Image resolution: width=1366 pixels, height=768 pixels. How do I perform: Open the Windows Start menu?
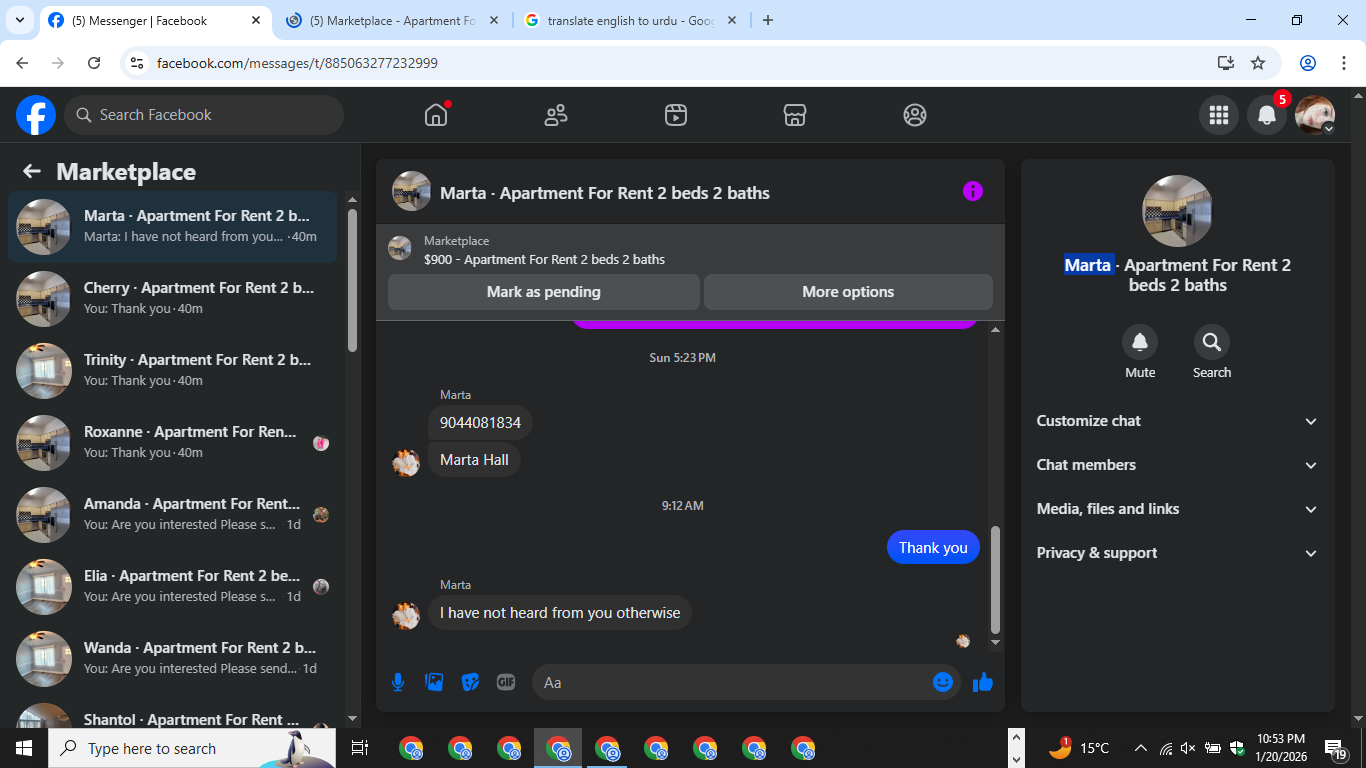point(23,748)
